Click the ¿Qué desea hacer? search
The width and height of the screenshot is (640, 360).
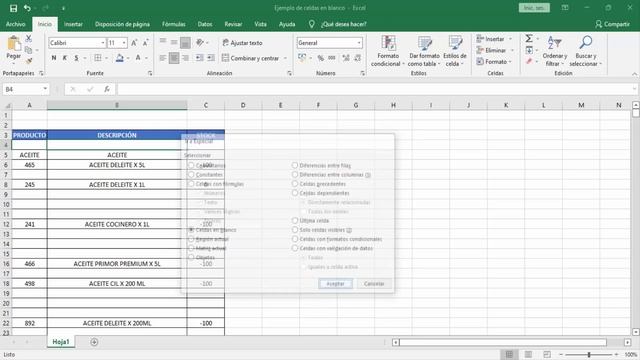pyautogui.click(x=343, y=24)
